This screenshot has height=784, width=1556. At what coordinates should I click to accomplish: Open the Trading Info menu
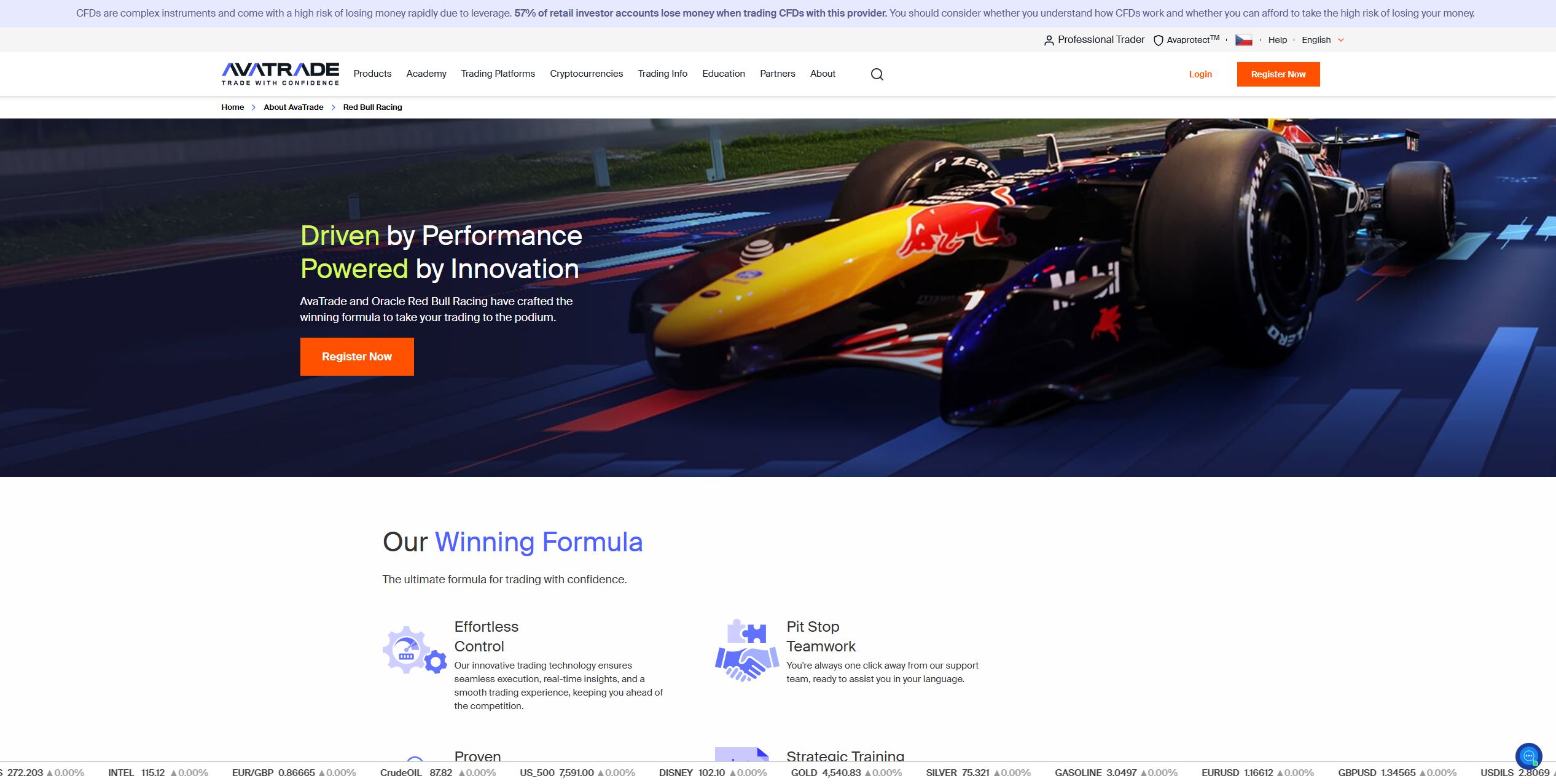(x=663, y=74)
